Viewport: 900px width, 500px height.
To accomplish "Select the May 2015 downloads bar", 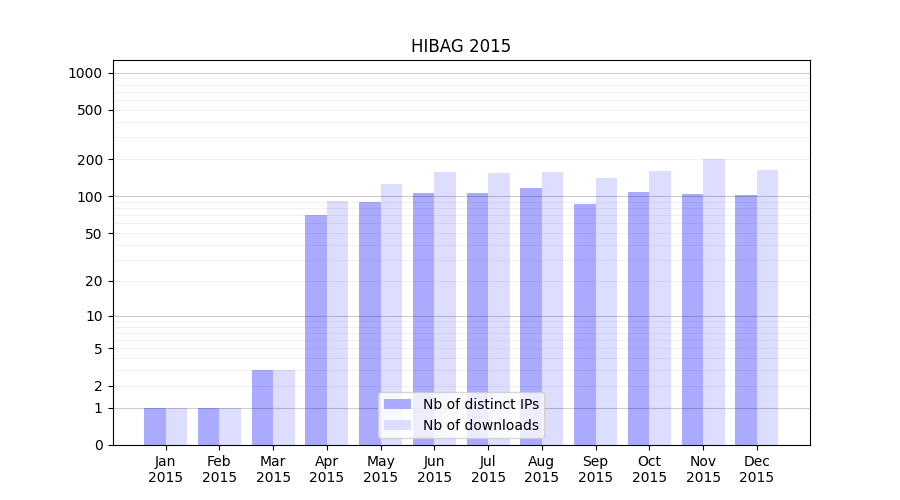I will coord(391,315).
